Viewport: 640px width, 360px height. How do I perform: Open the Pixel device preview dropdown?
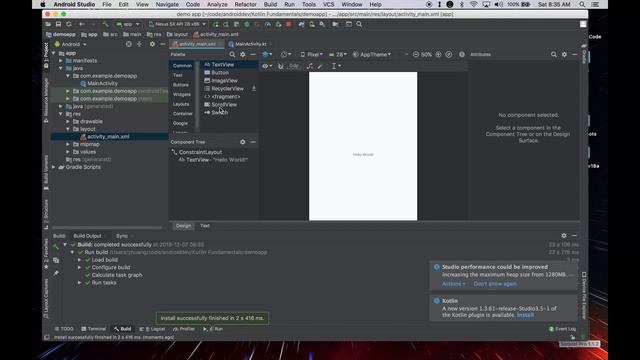tap(311, 54)
